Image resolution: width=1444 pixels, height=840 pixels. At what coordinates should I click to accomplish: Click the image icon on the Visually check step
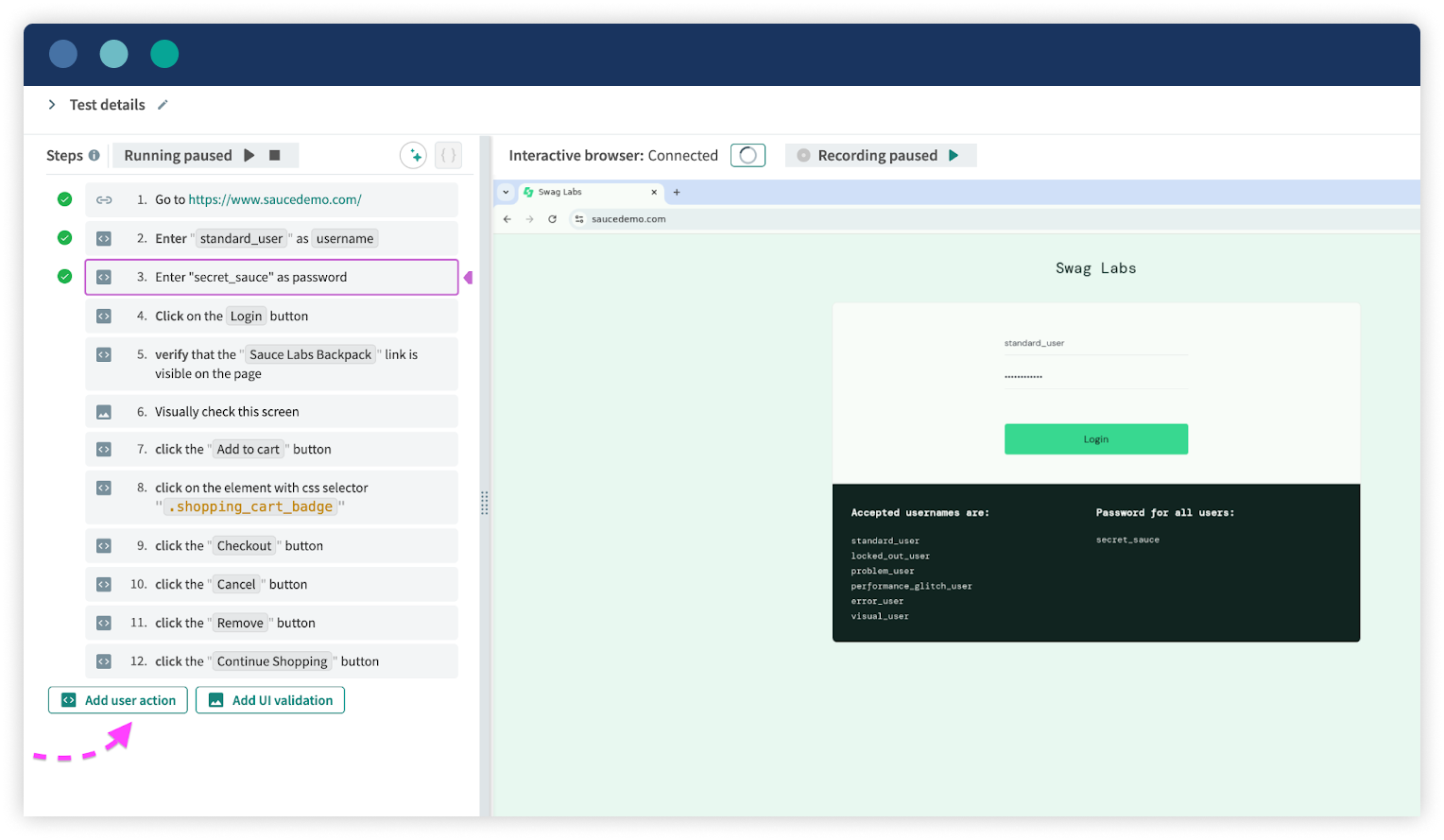[104, 411]
